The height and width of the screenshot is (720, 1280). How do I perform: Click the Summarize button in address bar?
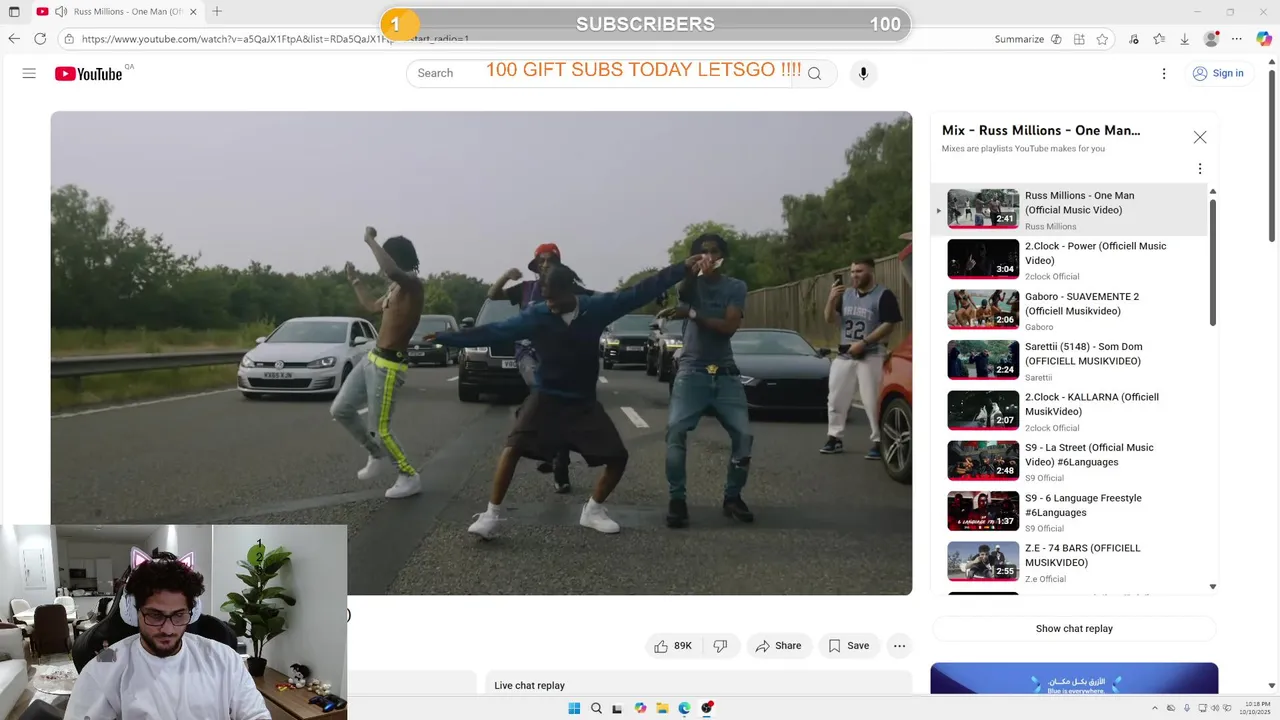(1019, 39)
